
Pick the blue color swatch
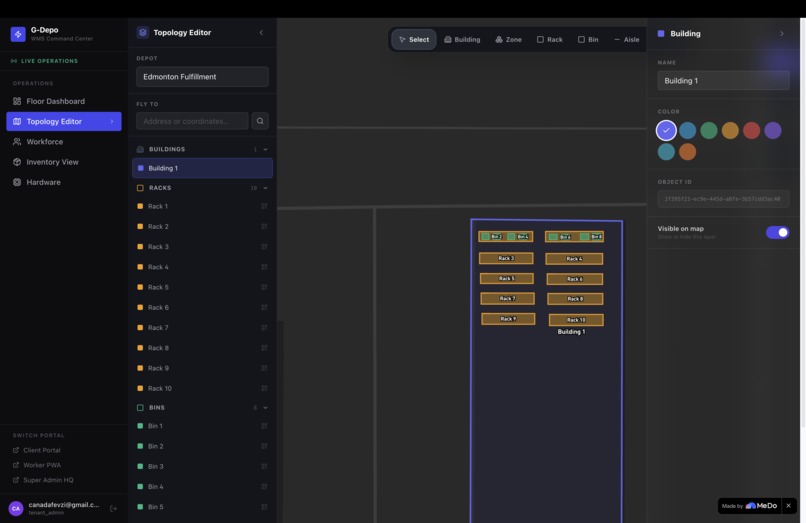click(x=688, y=131)
